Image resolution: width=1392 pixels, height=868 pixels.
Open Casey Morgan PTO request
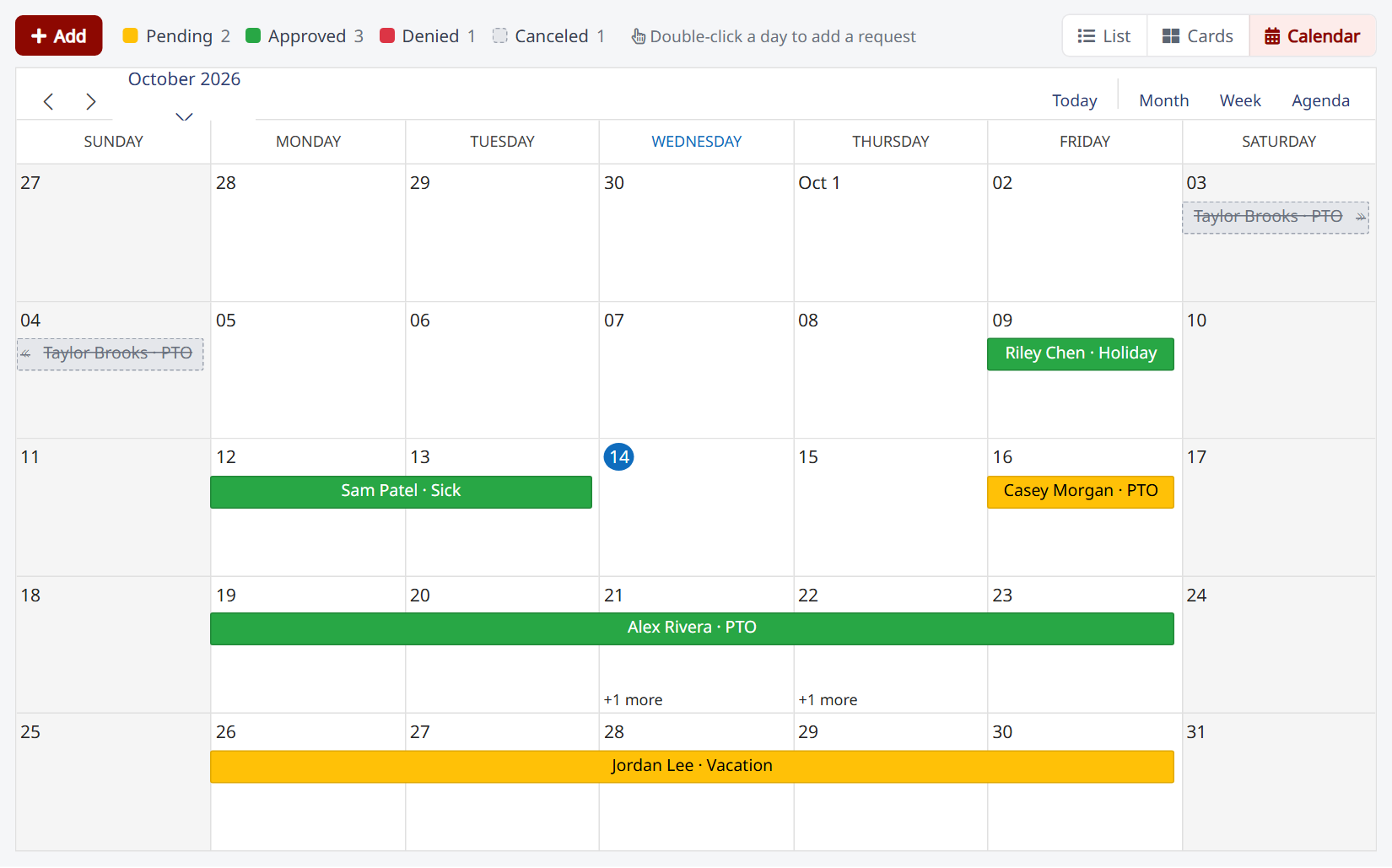click(1081, 492)
